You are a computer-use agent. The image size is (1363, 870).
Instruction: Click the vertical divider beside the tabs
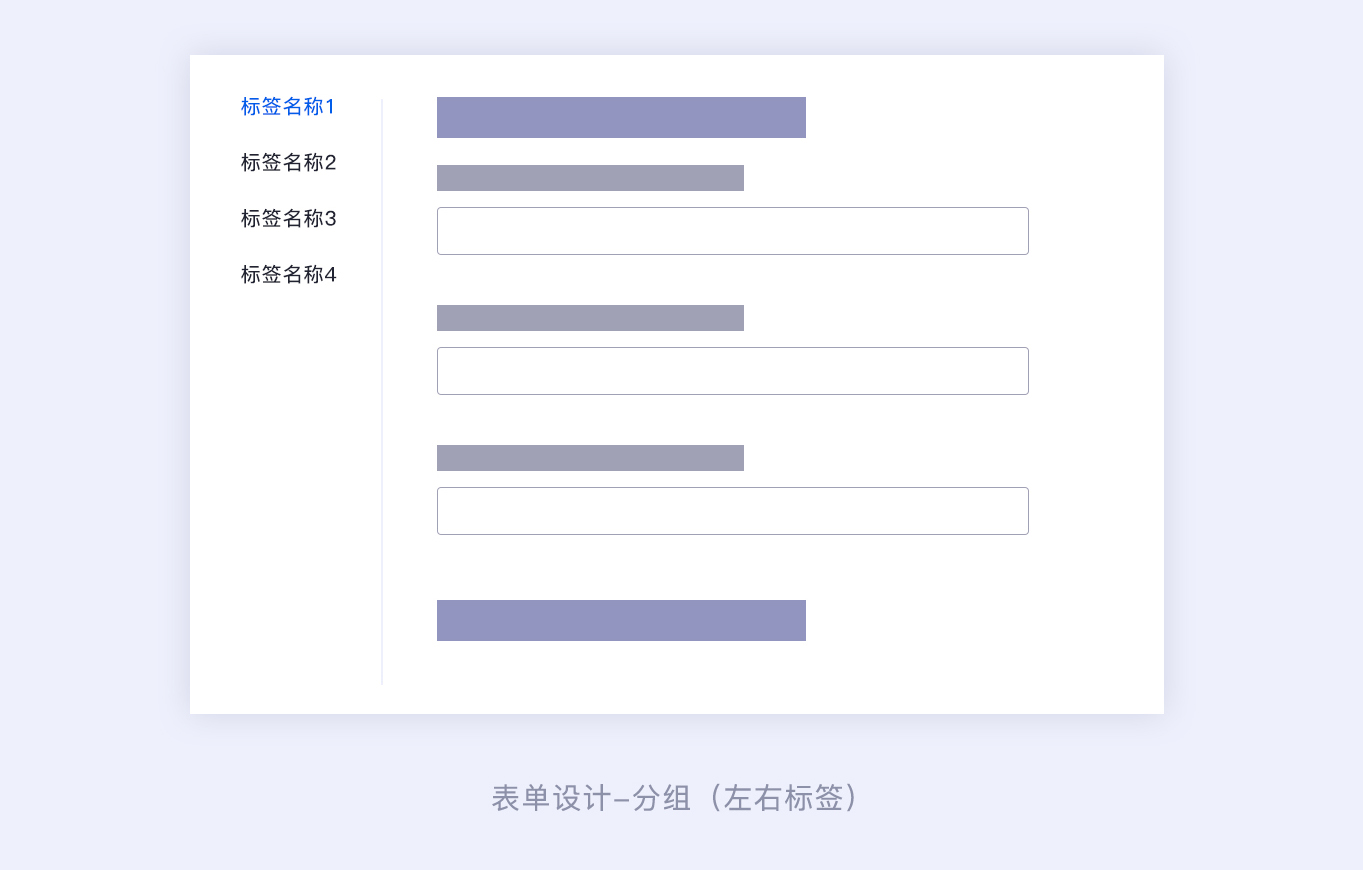382,392
